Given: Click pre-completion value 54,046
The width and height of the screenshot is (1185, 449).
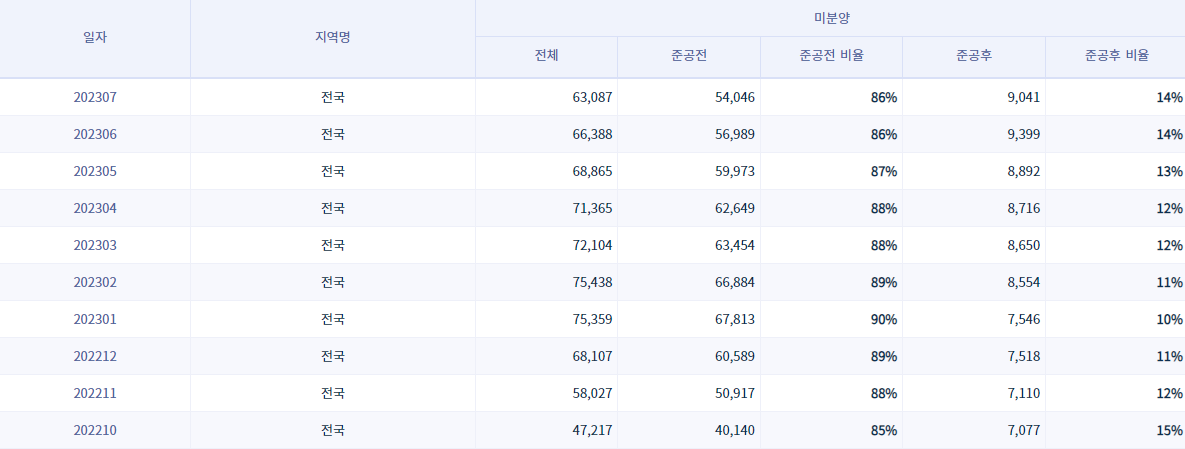Looking at the screenshot, I should click(x=735, y=97).
